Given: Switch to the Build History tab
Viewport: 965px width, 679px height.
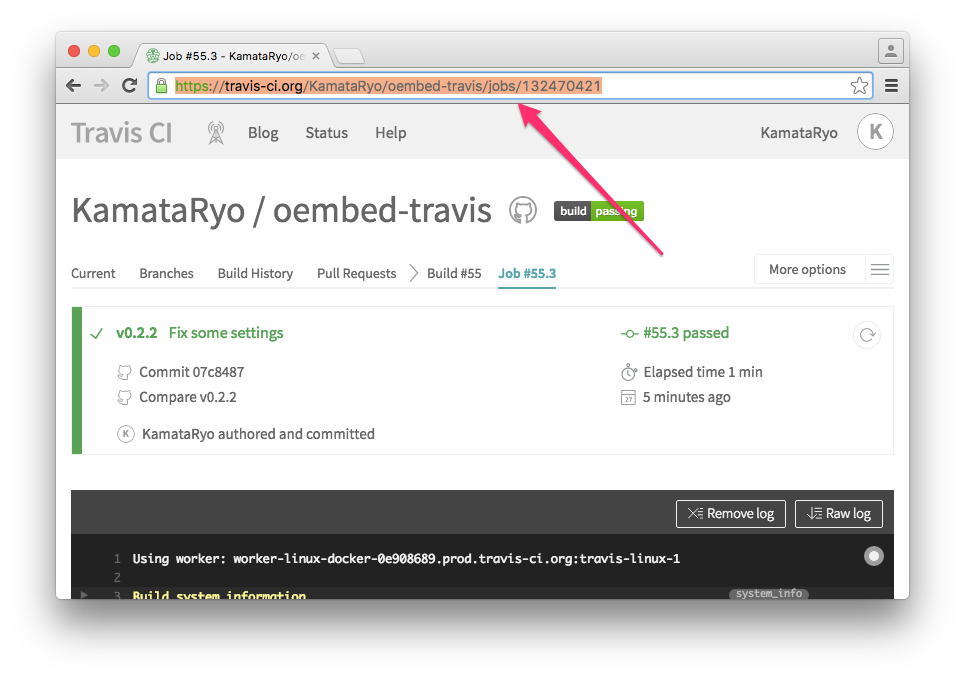Looking at the screenshot, I should tap(255, 273).
